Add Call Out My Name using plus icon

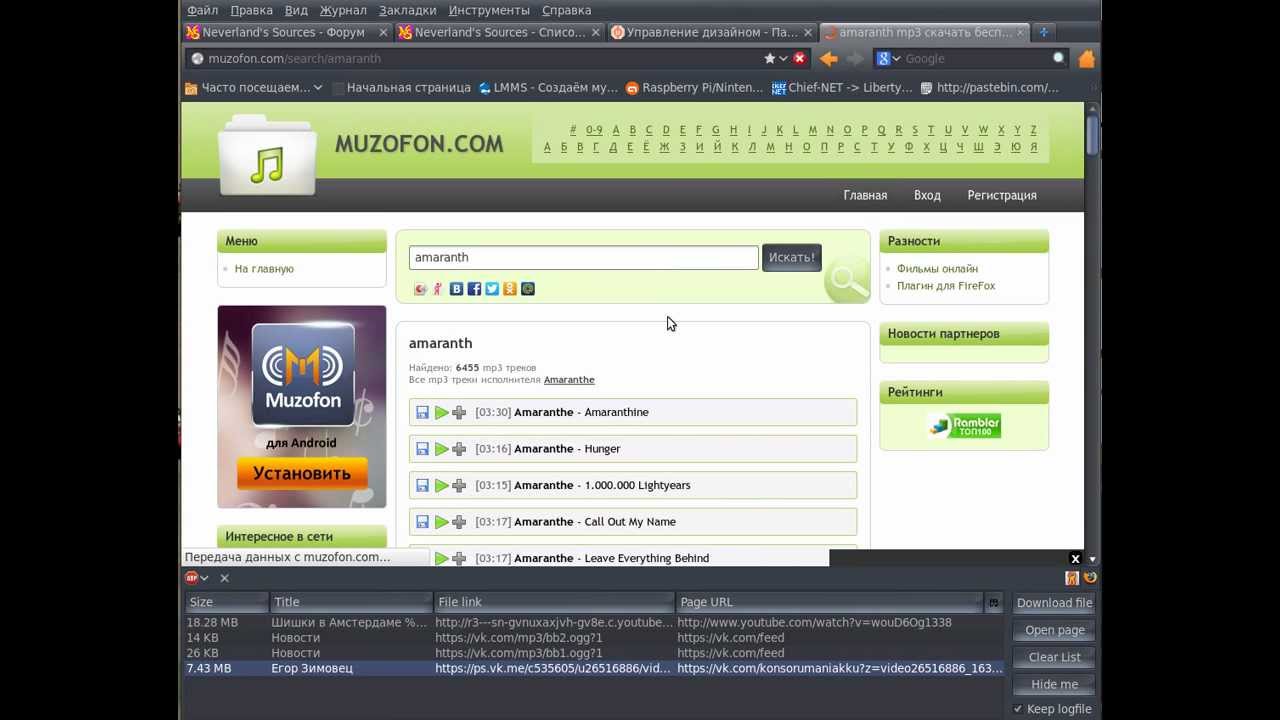(459, 522)
